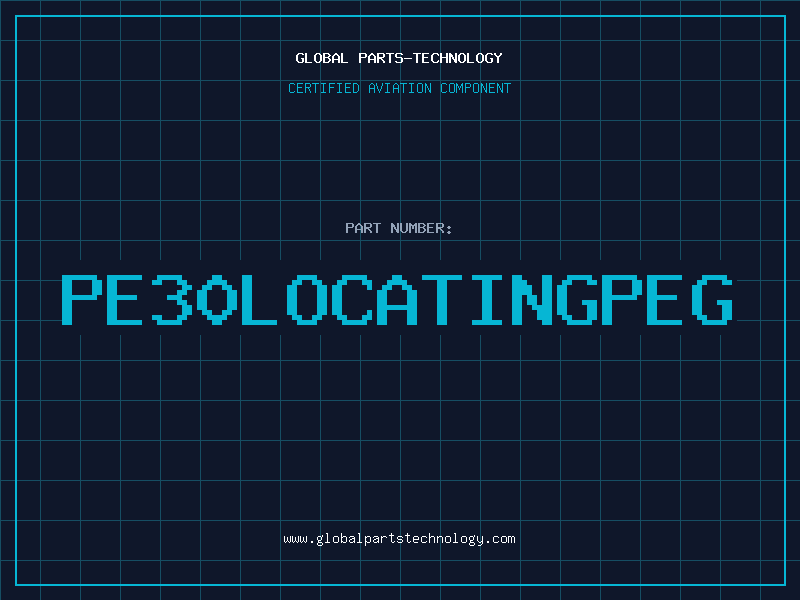The image size is (800, 600).
Task: Click the slashed zero in part number
Action: point(215,298)
